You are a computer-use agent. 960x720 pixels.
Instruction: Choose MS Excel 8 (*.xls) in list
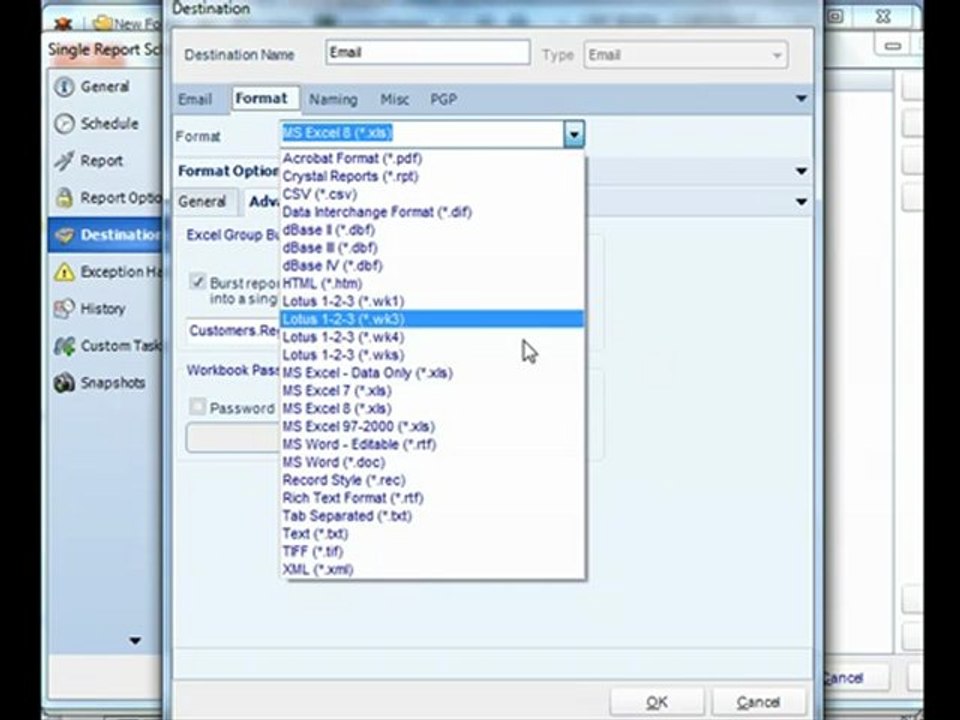click(x=432, y=408)
